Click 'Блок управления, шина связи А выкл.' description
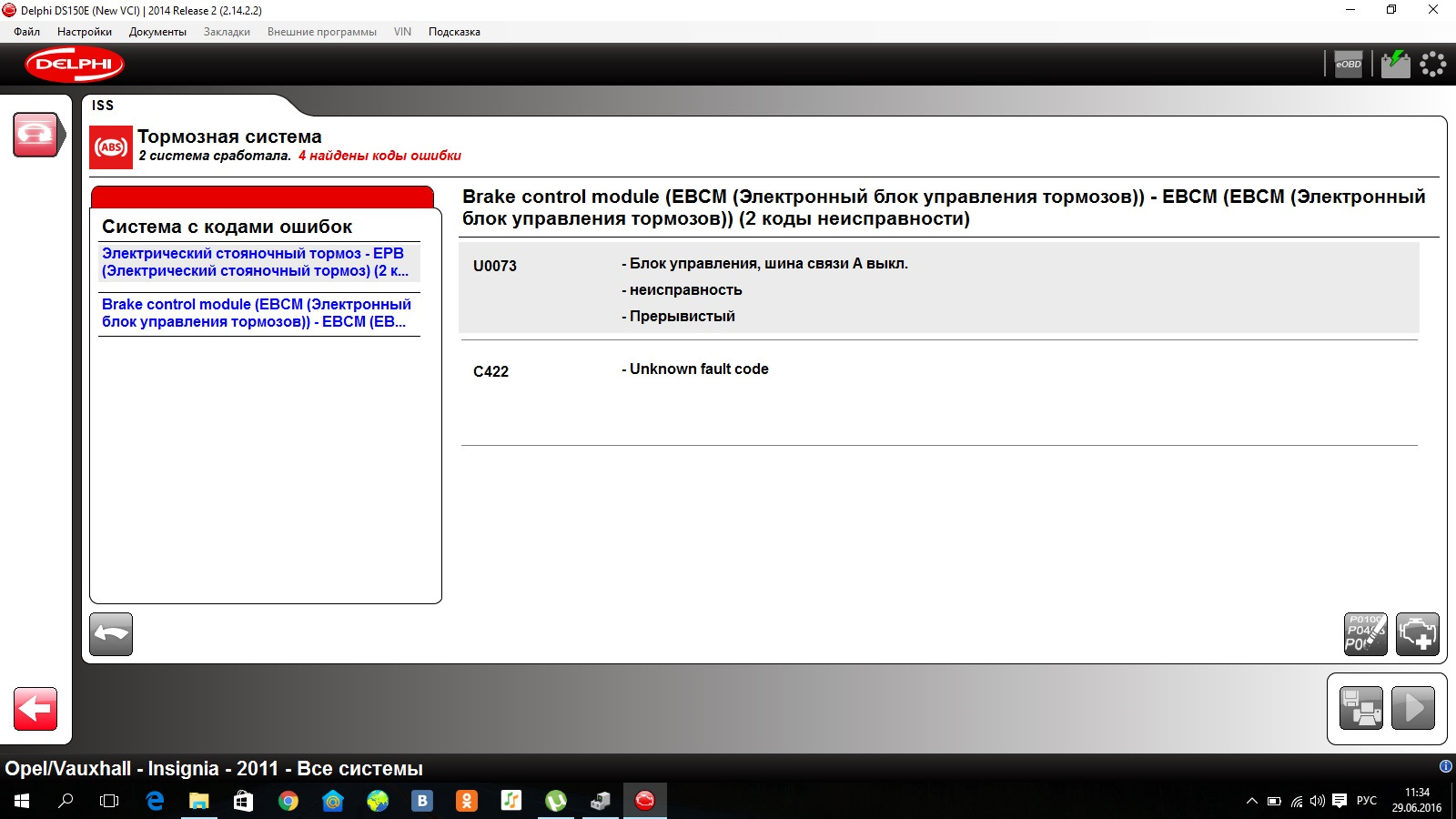Viewport: 1456px width, 819px height. (769, 264)
